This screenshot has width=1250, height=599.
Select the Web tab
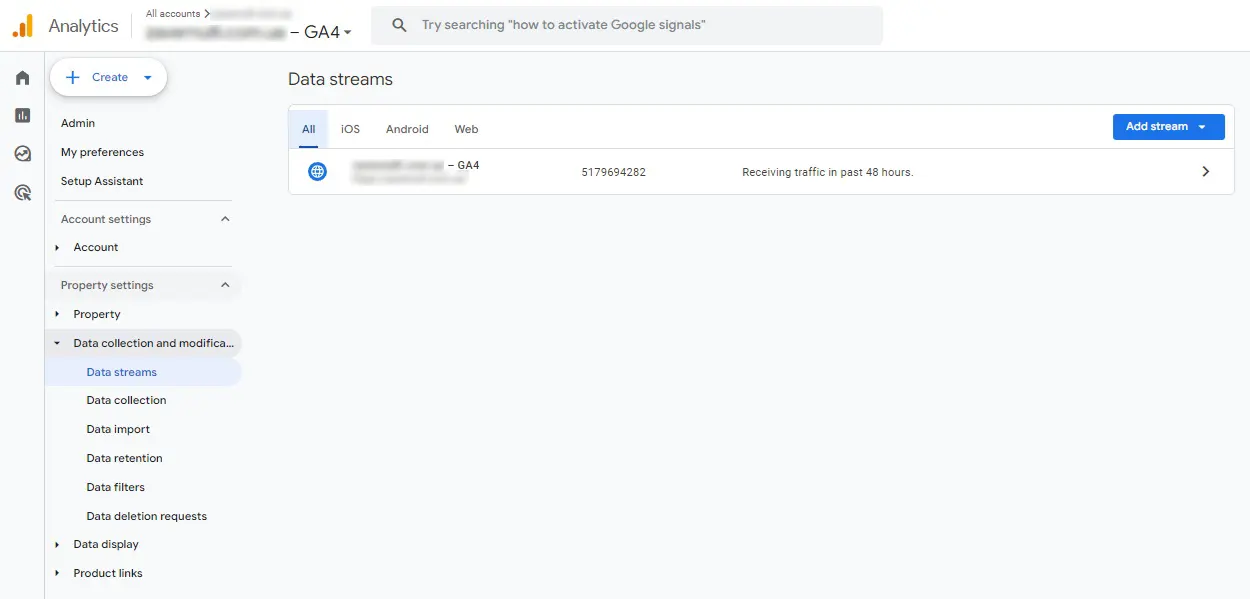point(466,129)
